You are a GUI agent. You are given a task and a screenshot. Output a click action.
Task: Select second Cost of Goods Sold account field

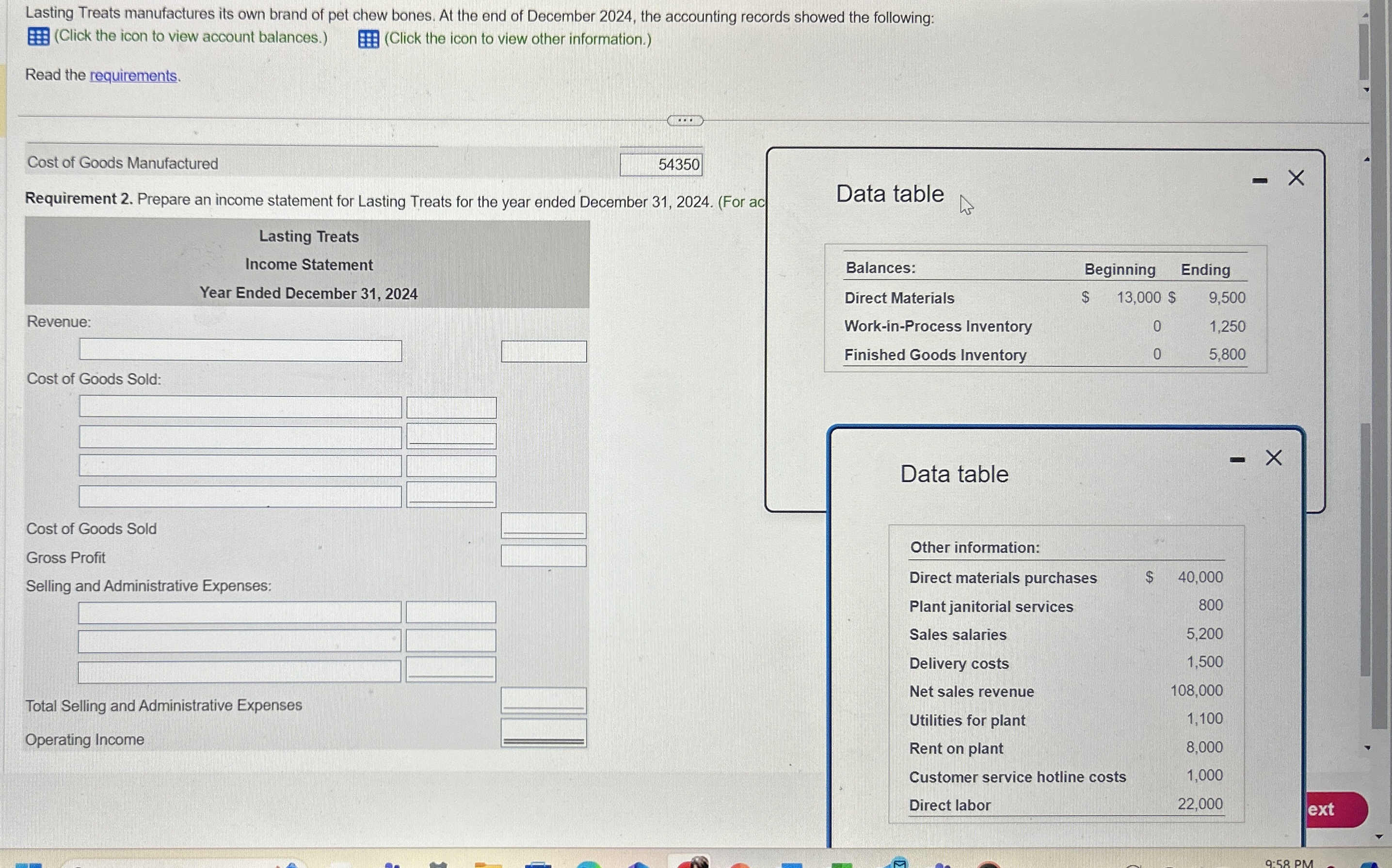coord(240,437)
